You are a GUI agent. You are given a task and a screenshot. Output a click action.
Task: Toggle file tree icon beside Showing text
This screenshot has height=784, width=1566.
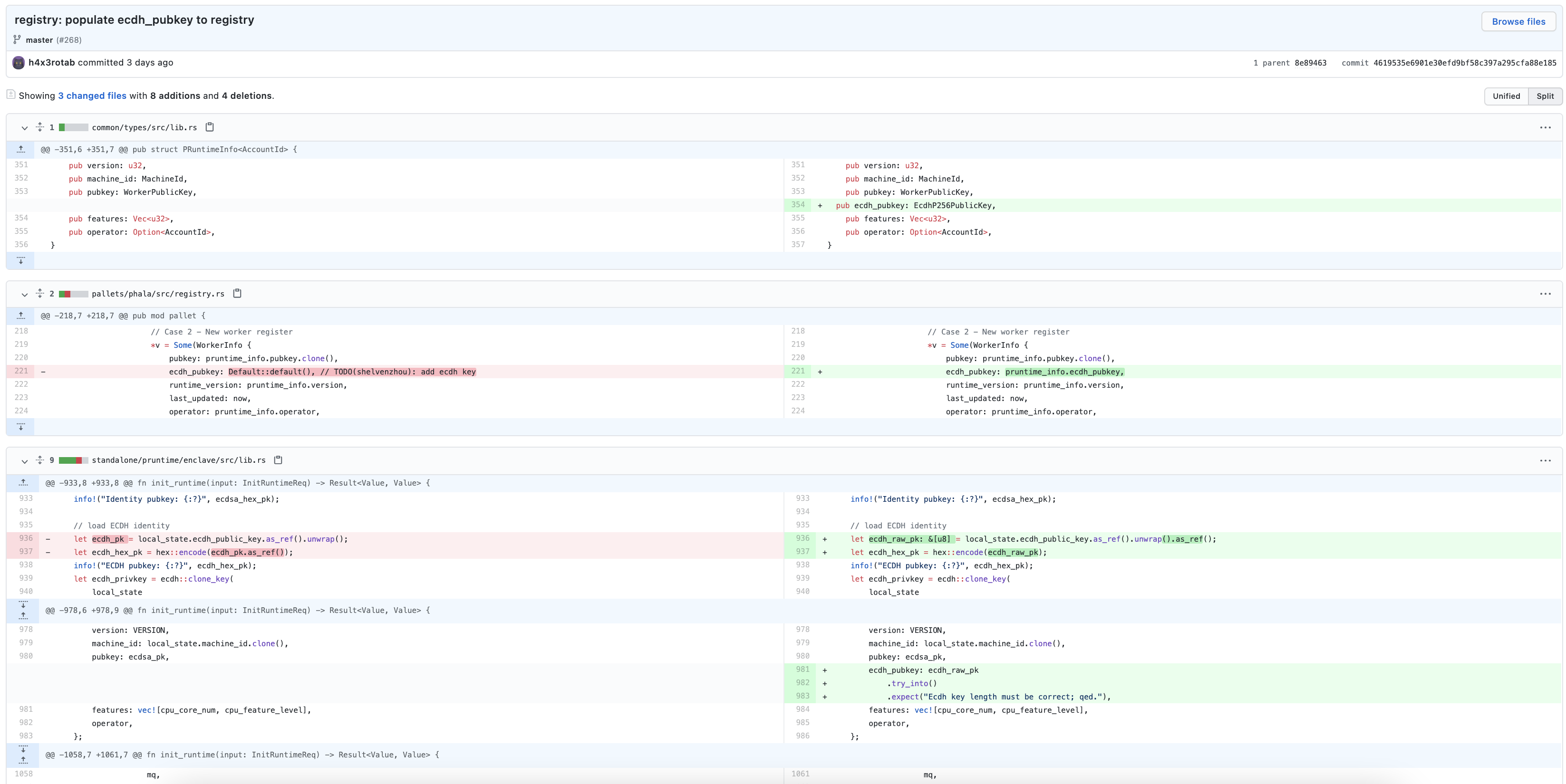click(11, 94)
